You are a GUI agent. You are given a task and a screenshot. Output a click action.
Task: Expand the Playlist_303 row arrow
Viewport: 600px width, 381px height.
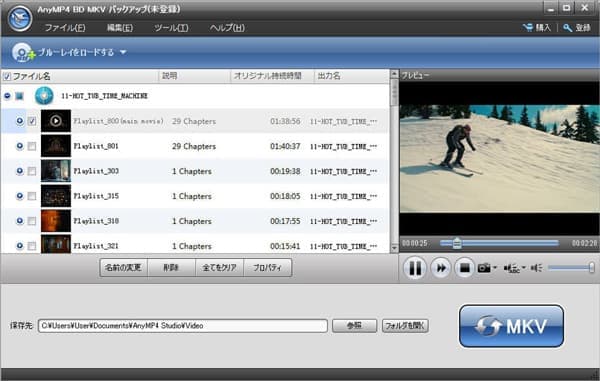point(20,171)
